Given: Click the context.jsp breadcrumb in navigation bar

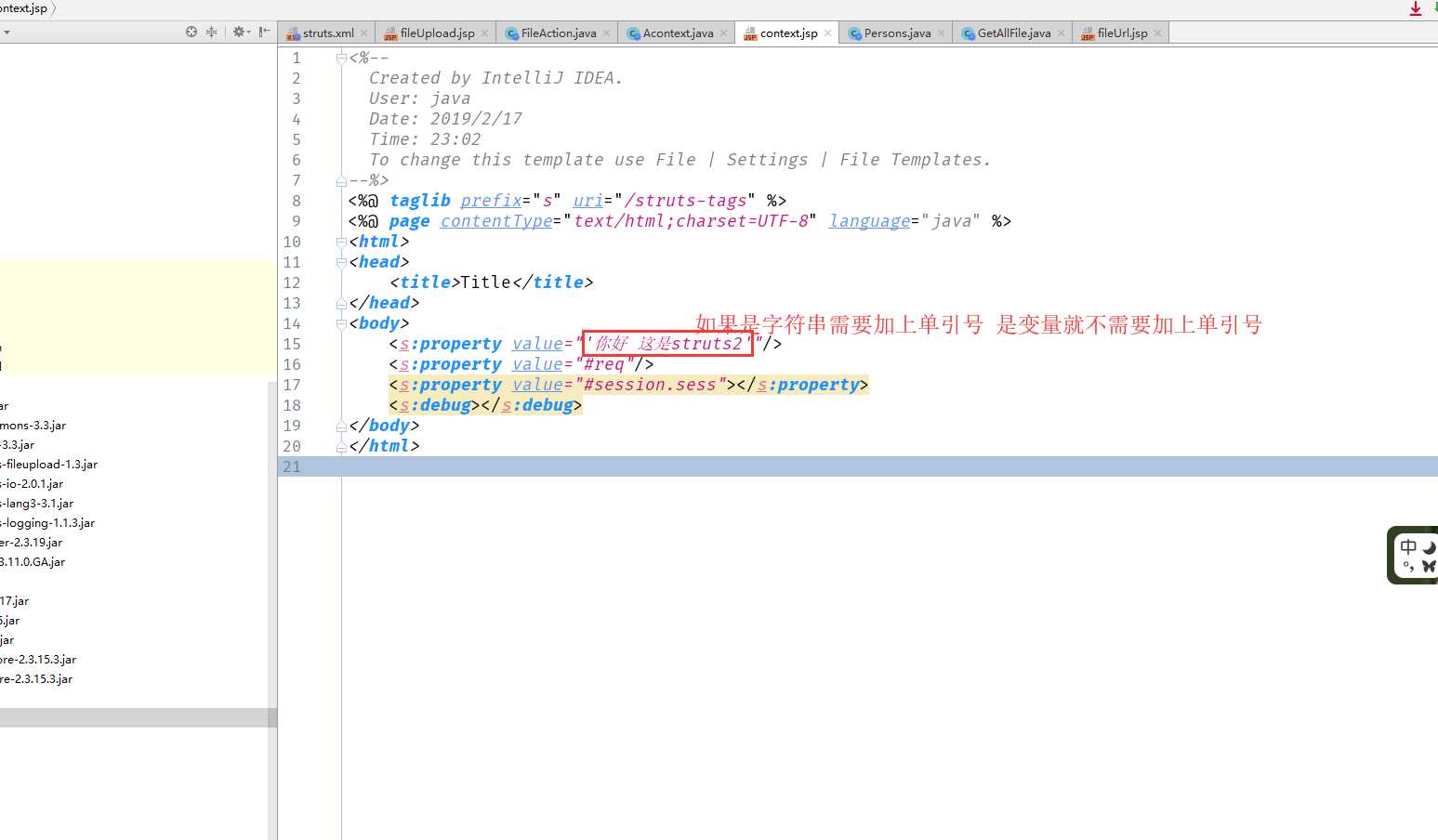Looking at the screenshot, I should click(x=24, y=8).
